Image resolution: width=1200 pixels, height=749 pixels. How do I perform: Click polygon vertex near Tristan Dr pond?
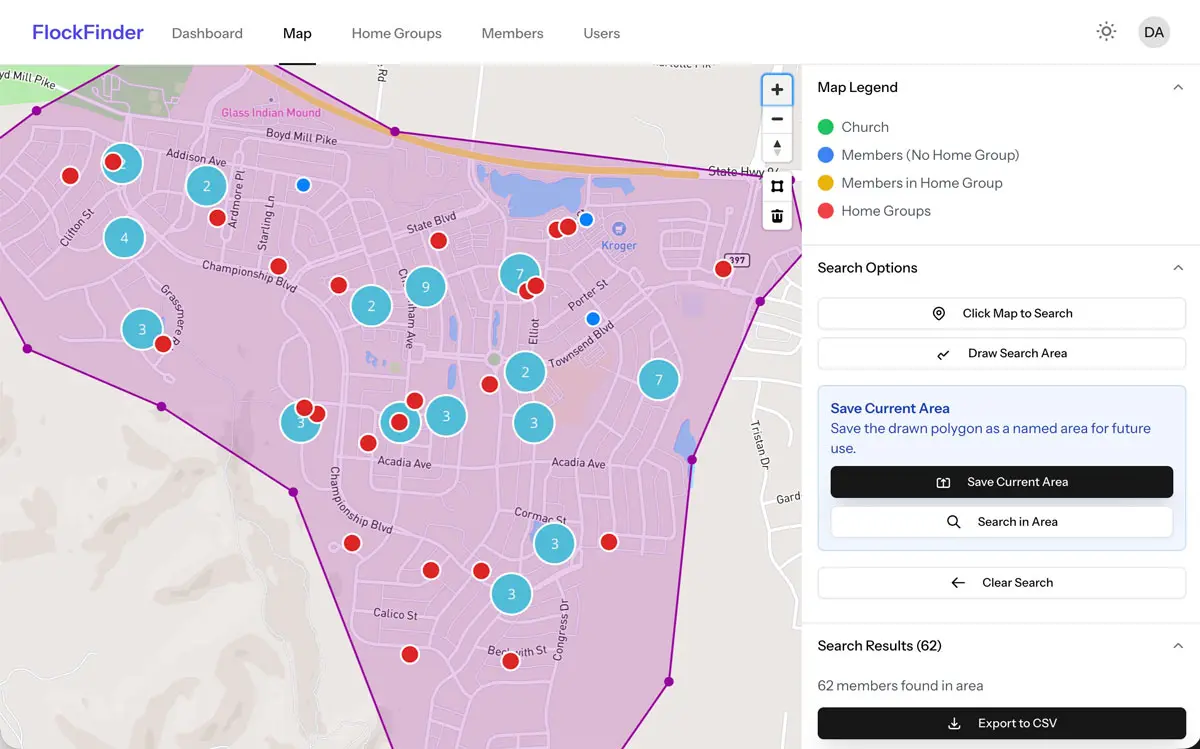[692, 460]
